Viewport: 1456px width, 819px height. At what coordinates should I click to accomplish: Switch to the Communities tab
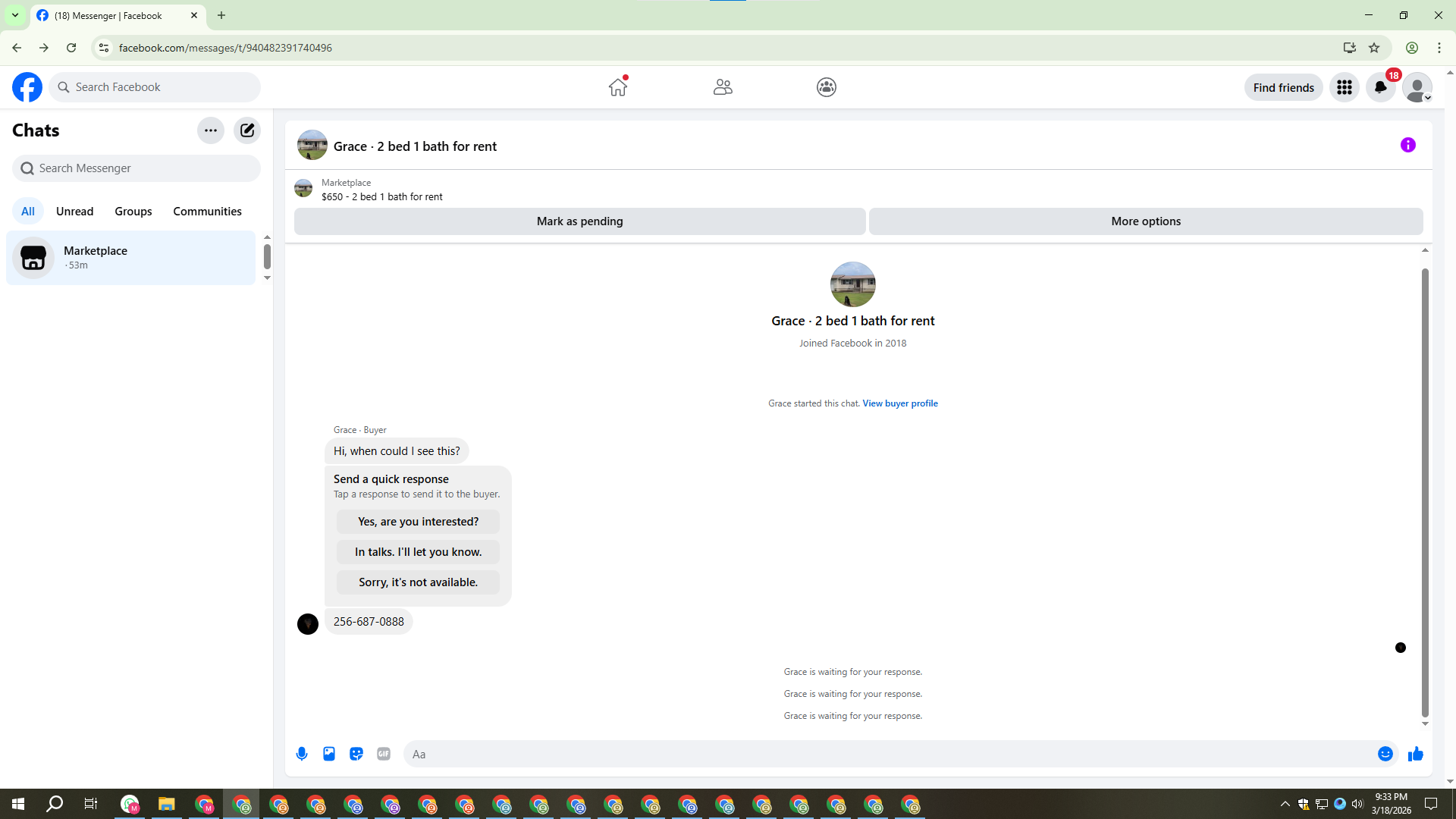(x=207, y=212)
